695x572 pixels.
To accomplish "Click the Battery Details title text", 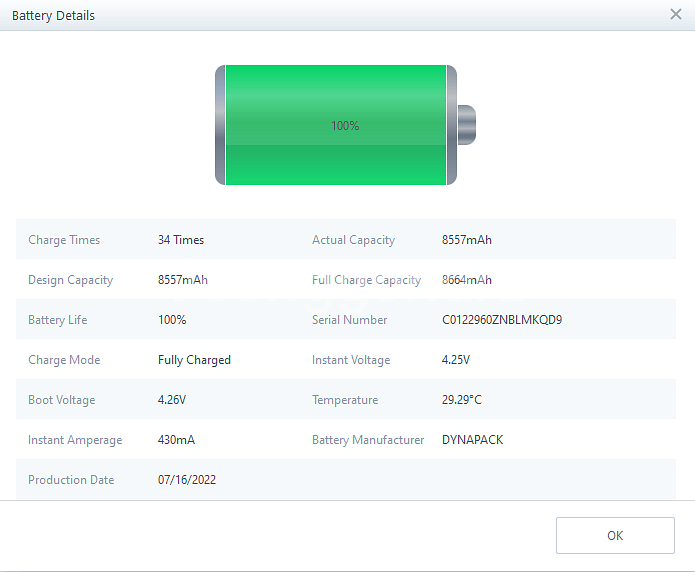I will 53,16.
